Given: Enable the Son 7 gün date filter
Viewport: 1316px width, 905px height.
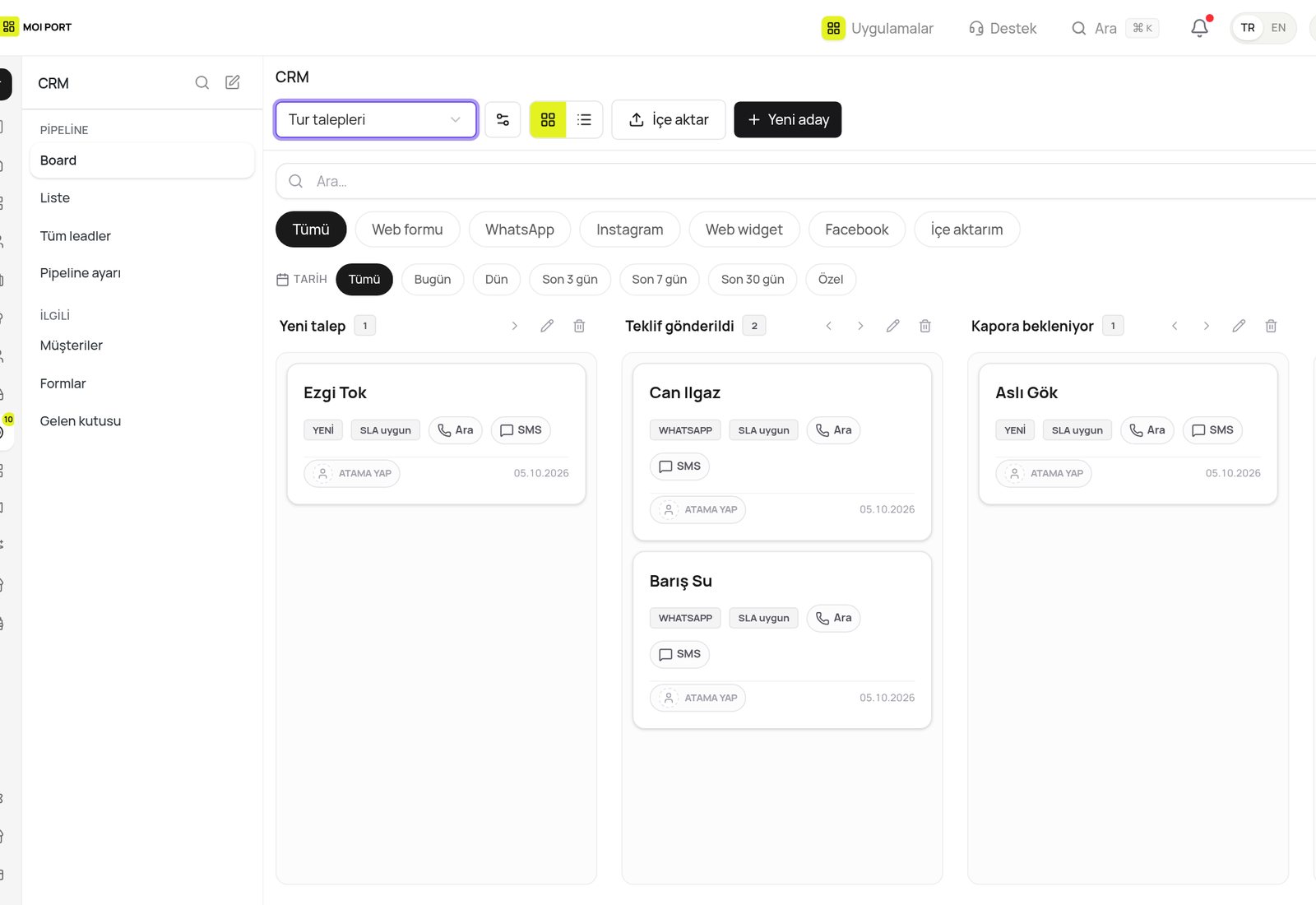Looking at the screenshot, I should [x=659, y=280].
